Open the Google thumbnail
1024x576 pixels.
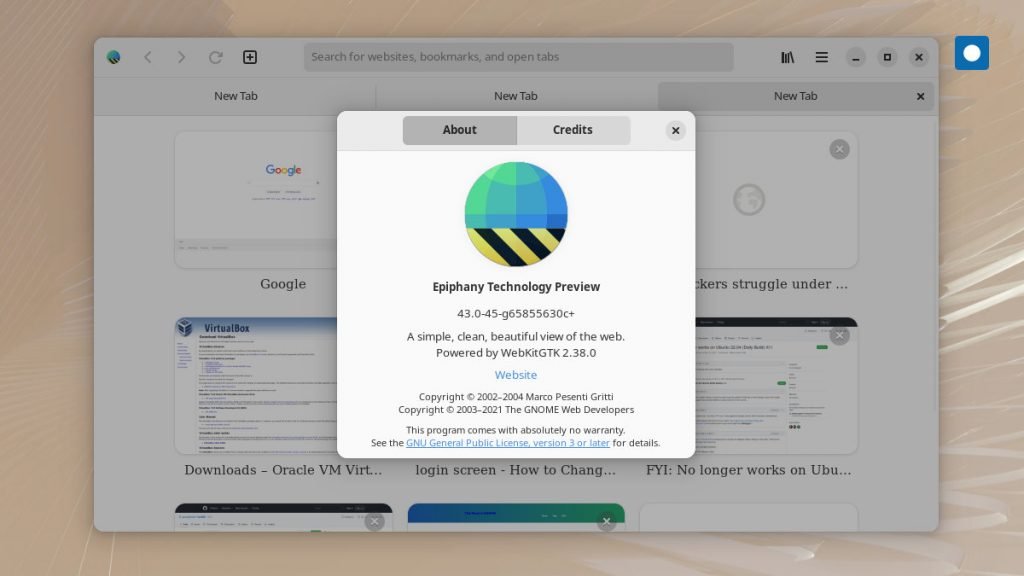pos(256,200)
